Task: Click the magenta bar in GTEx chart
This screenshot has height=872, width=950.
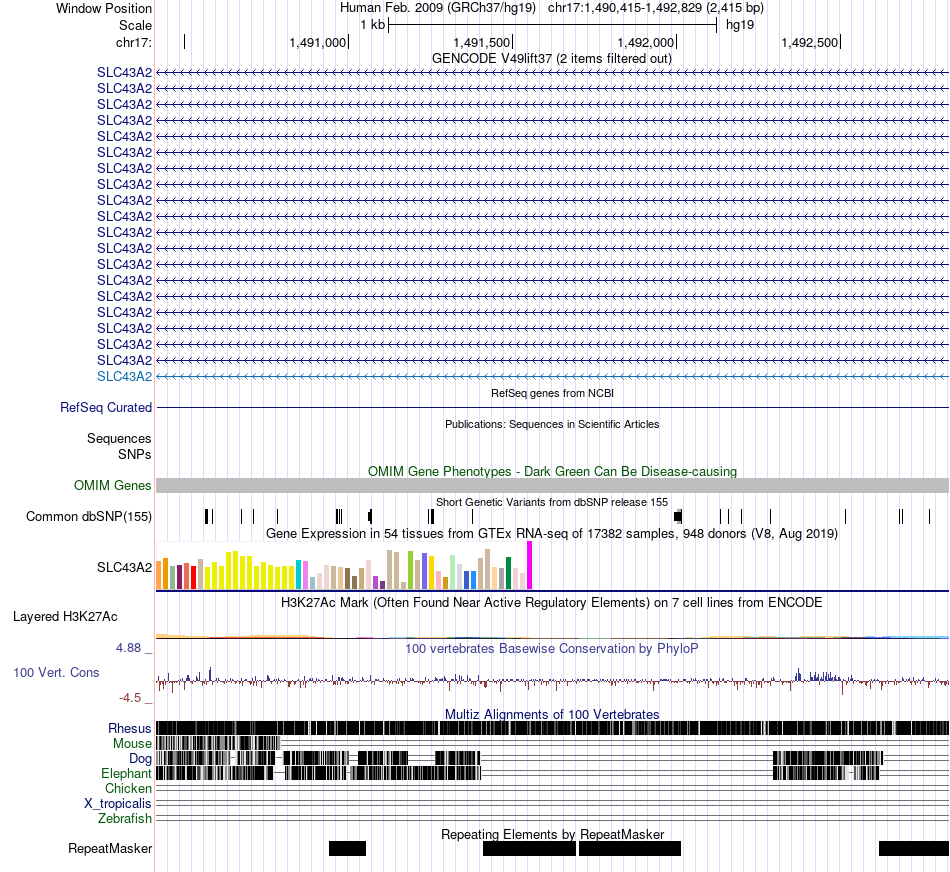Action: (530, 565)
